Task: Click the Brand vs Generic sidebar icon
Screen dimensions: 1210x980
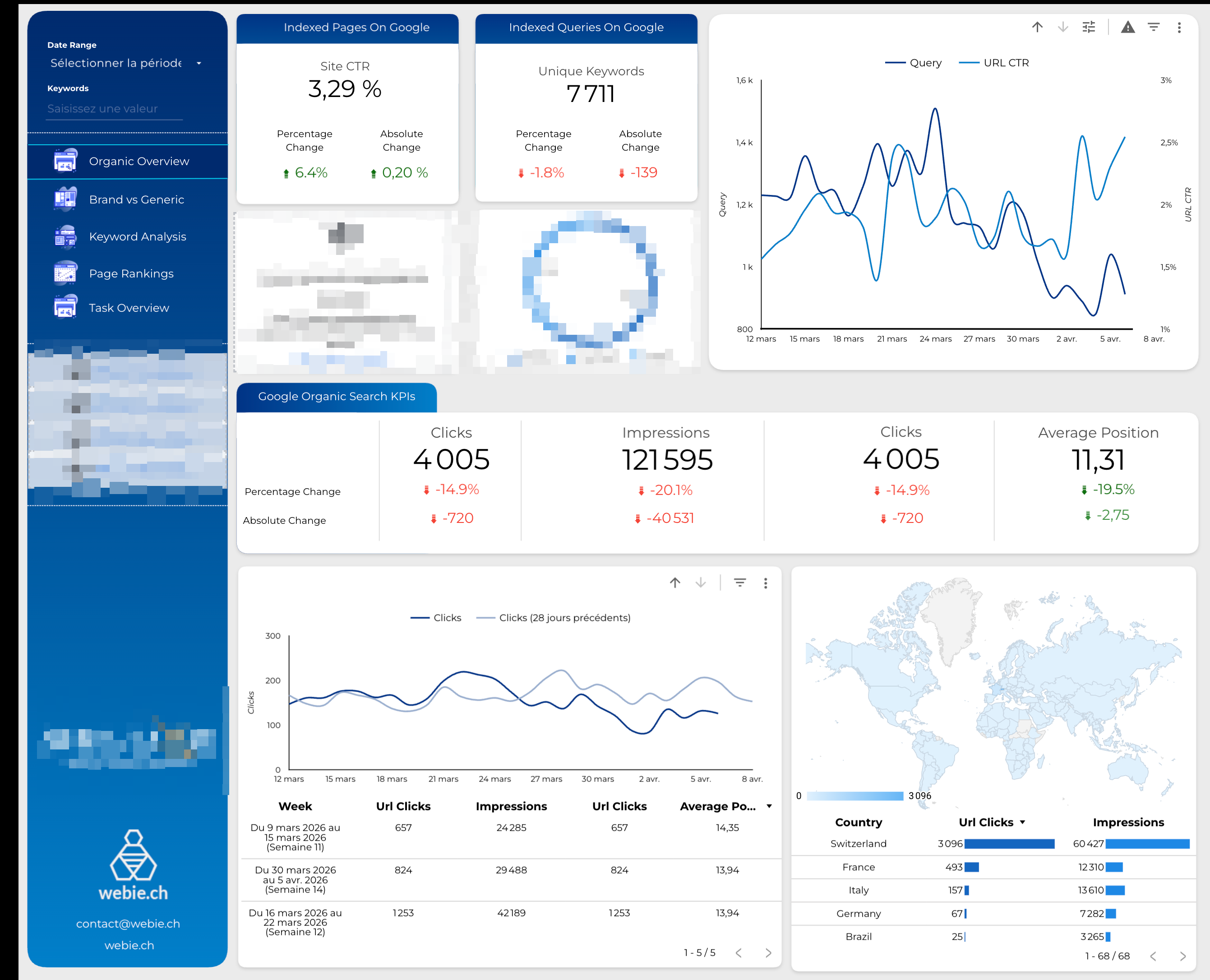Action: click(65, 199)
